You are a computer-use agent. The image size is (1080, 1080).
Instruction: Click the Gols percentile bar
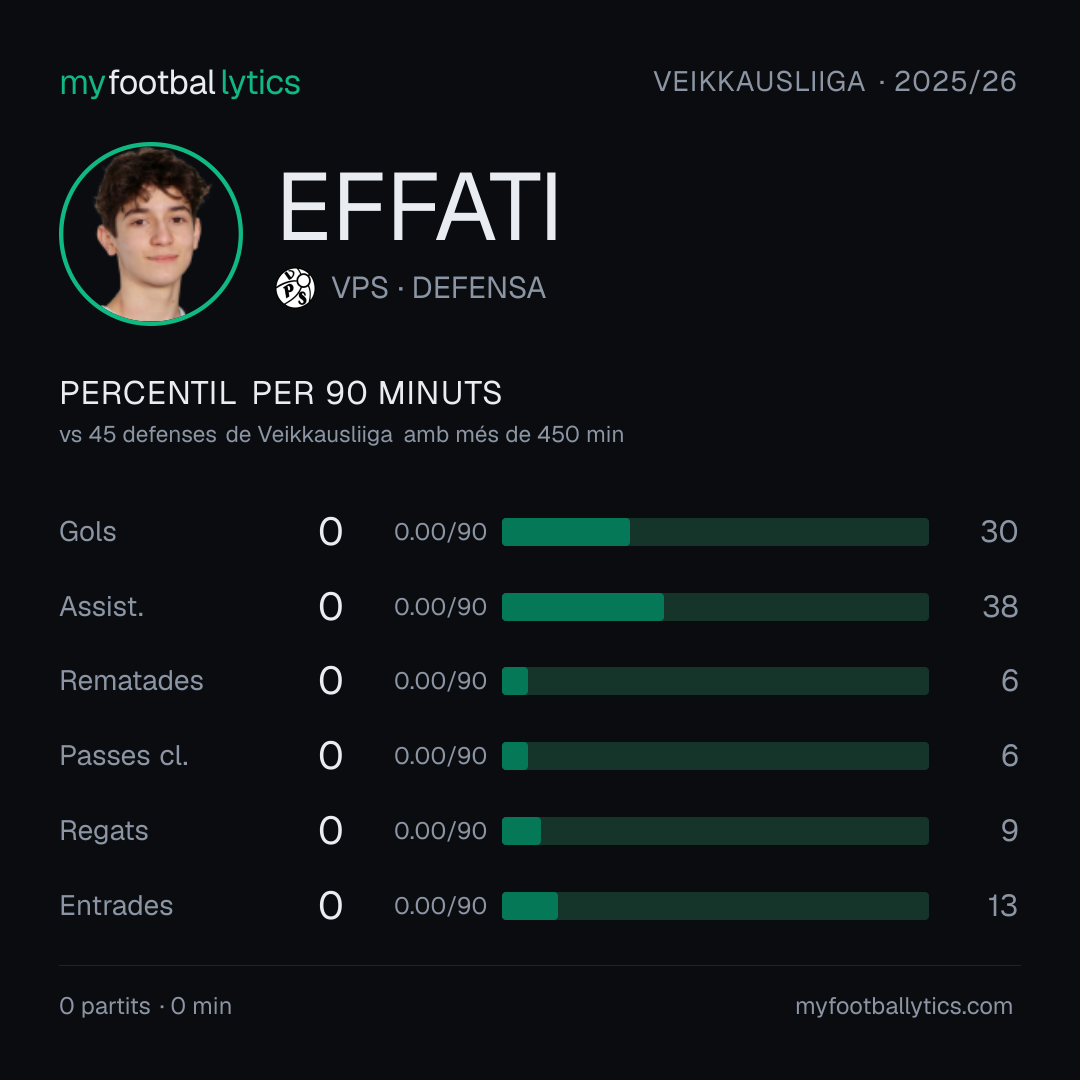coord(715,532)
